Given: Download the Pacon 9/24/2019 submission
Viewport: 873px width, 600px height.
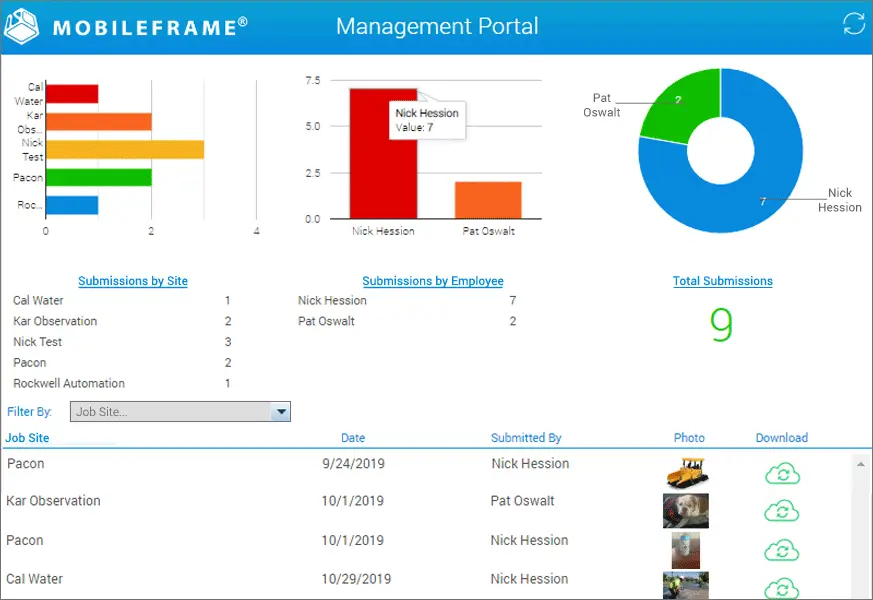Looking at the screenshot, I should [x=782, y=474].
